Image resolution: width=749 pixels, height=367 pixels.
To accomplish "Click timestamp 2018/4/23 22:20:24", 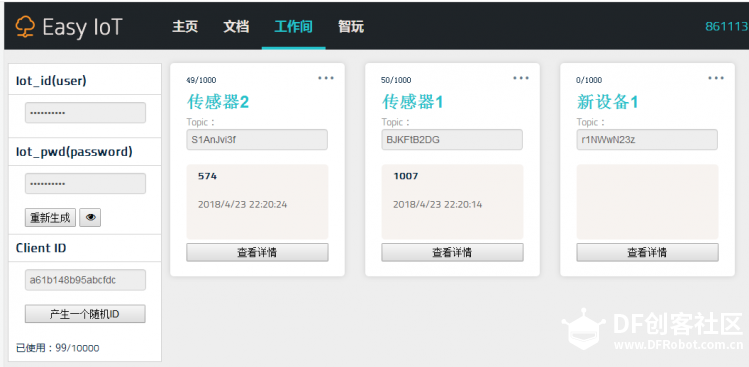I will [243, 205].
